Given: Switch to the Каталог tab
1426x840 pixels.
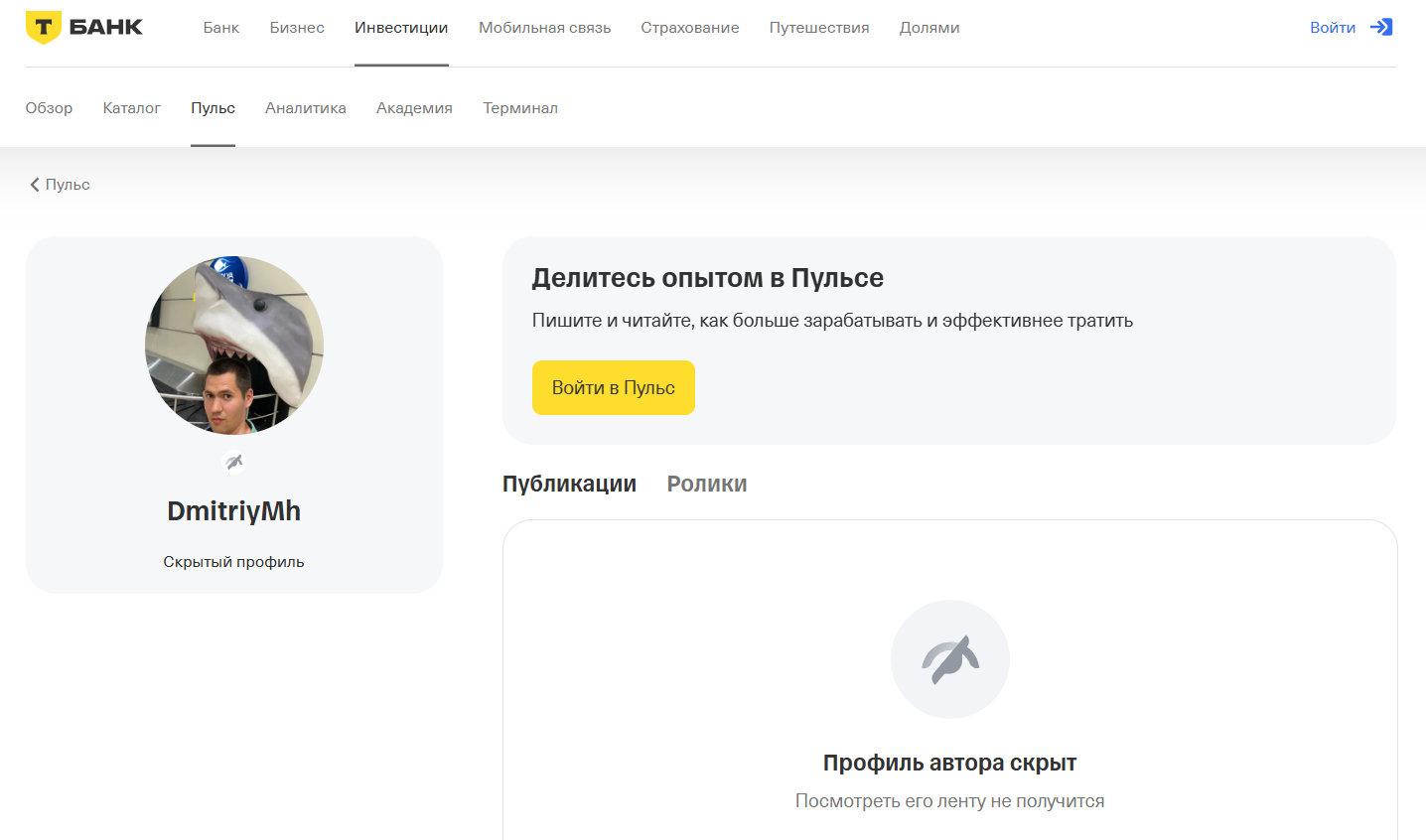Looking at the screenshot, I should tap(132, 108).
